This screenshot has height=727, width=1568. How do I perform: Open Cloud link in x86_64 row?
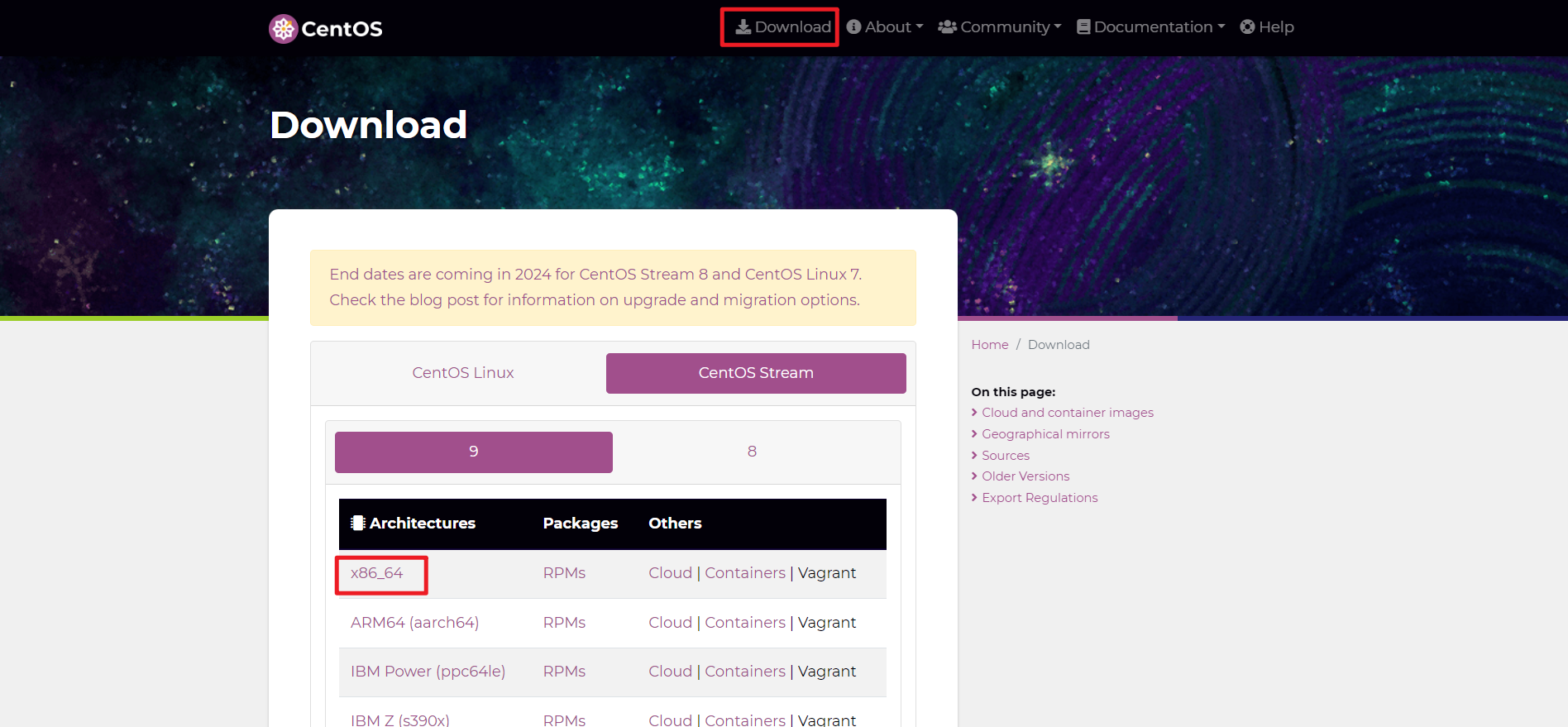(671, 573)
